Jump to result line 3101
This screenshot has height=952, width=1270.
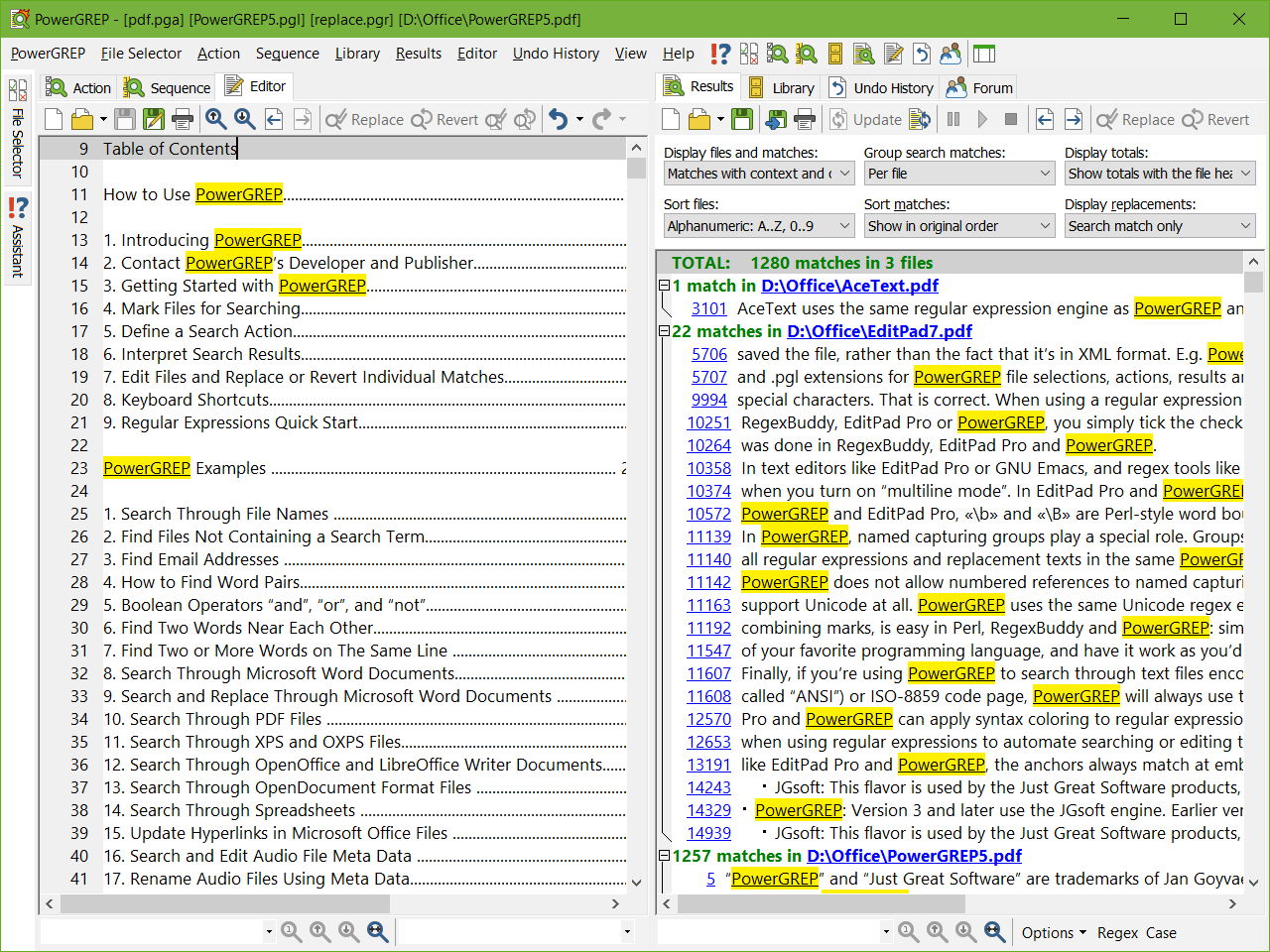tap(709, 308)
